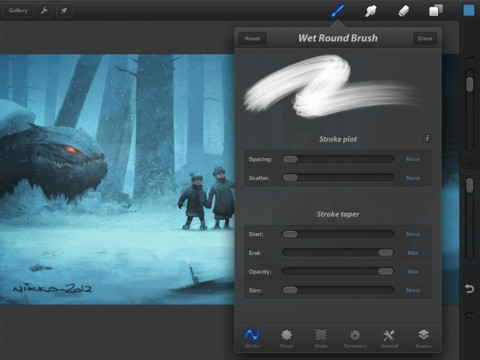Tap Done to close brush settings
Screen dimensions: 480x360
coord(425,38)
